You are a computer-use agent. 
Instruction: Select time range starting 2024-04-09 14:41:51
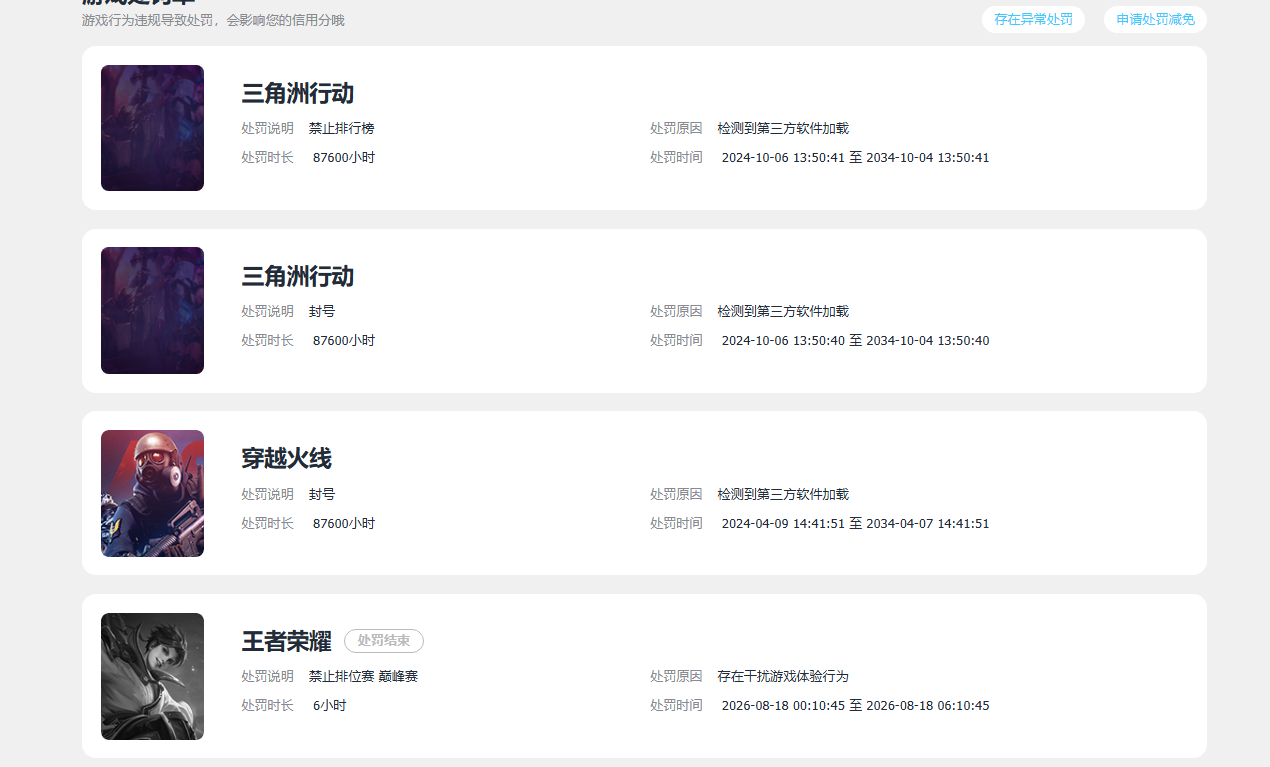click(x=855, y=523)
